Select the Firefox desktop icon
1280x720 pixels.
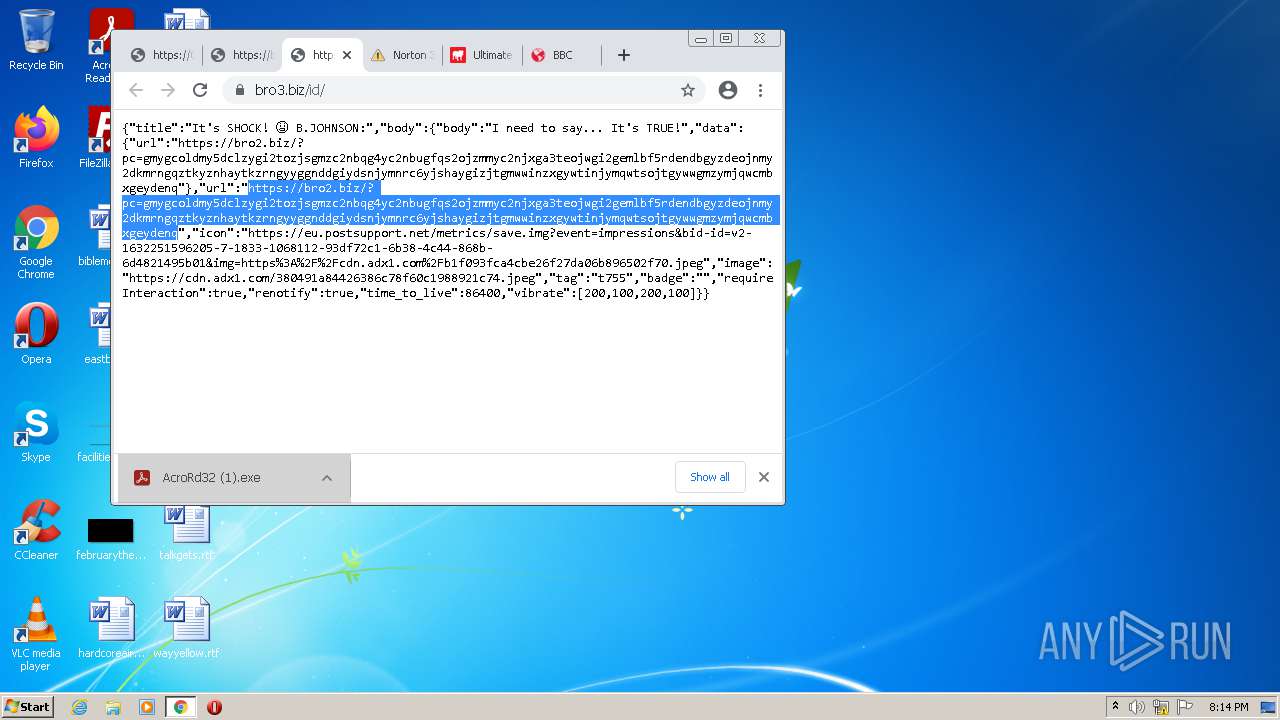coord(36,138)
